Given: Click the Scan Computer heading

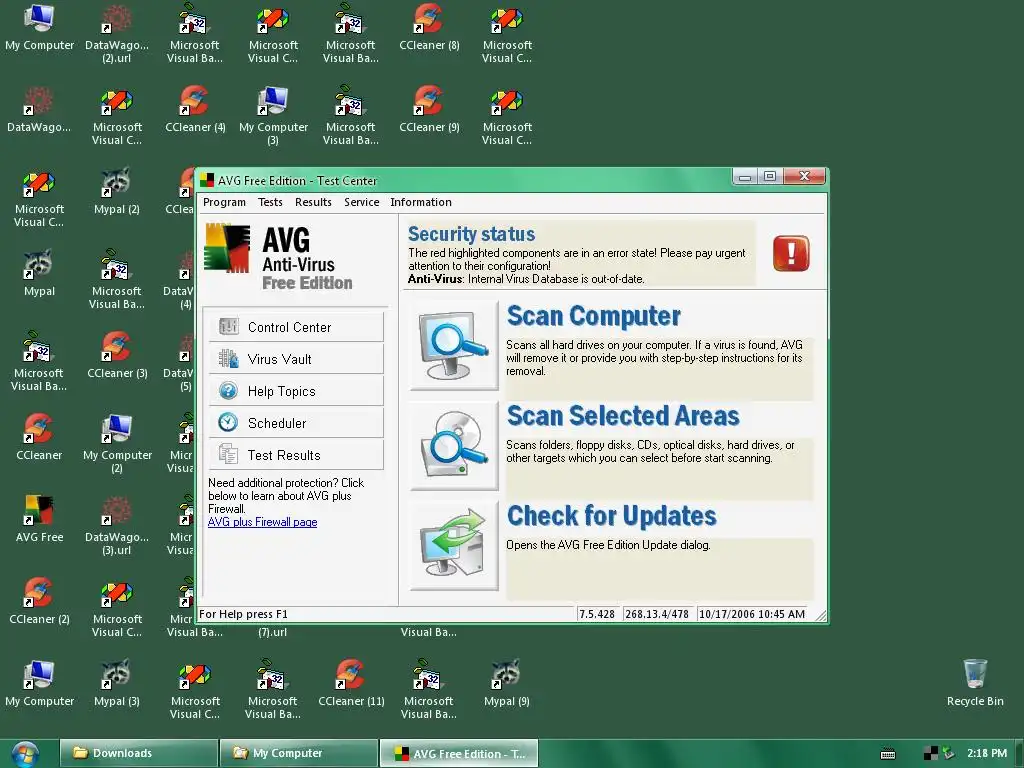Looking at the screenshot, I should pos(594,316).
